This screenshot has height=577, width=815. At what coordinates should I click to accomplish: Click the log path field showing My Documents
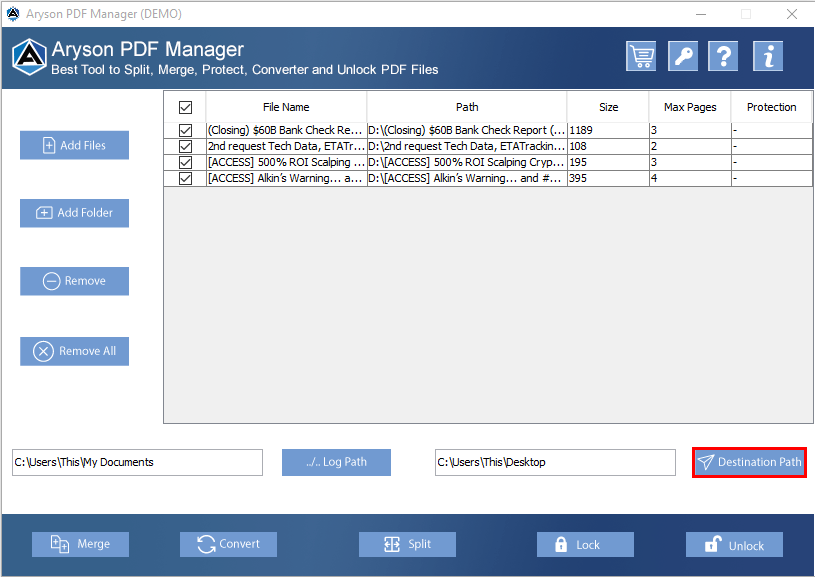point(137,462)
